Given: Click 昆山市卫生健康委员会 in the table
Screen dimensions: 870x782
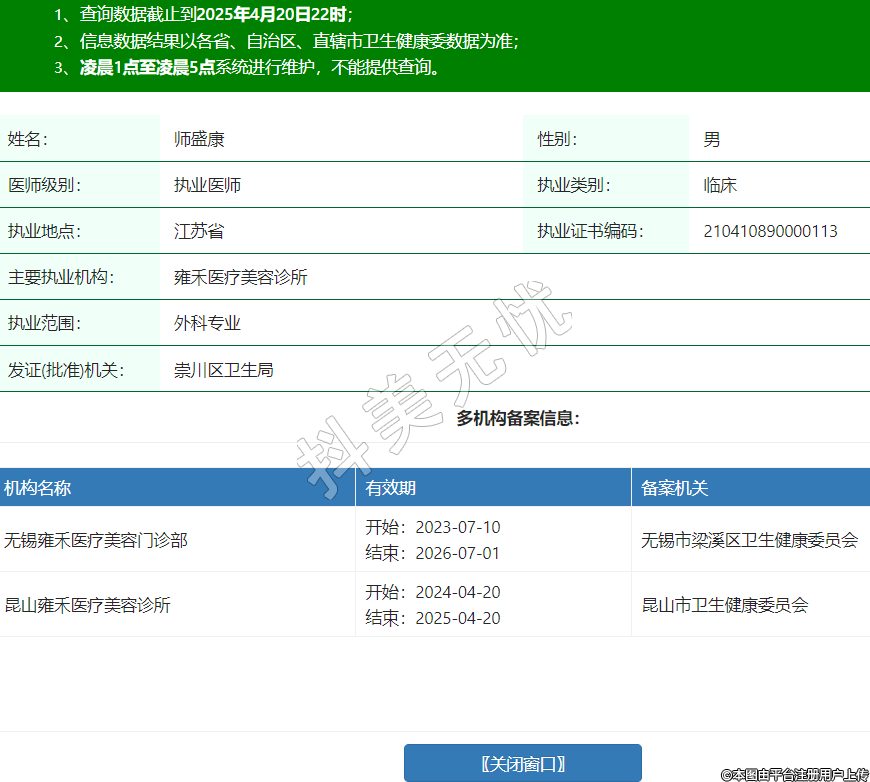Looking at the screenshot, I should [x=724, y=605].
